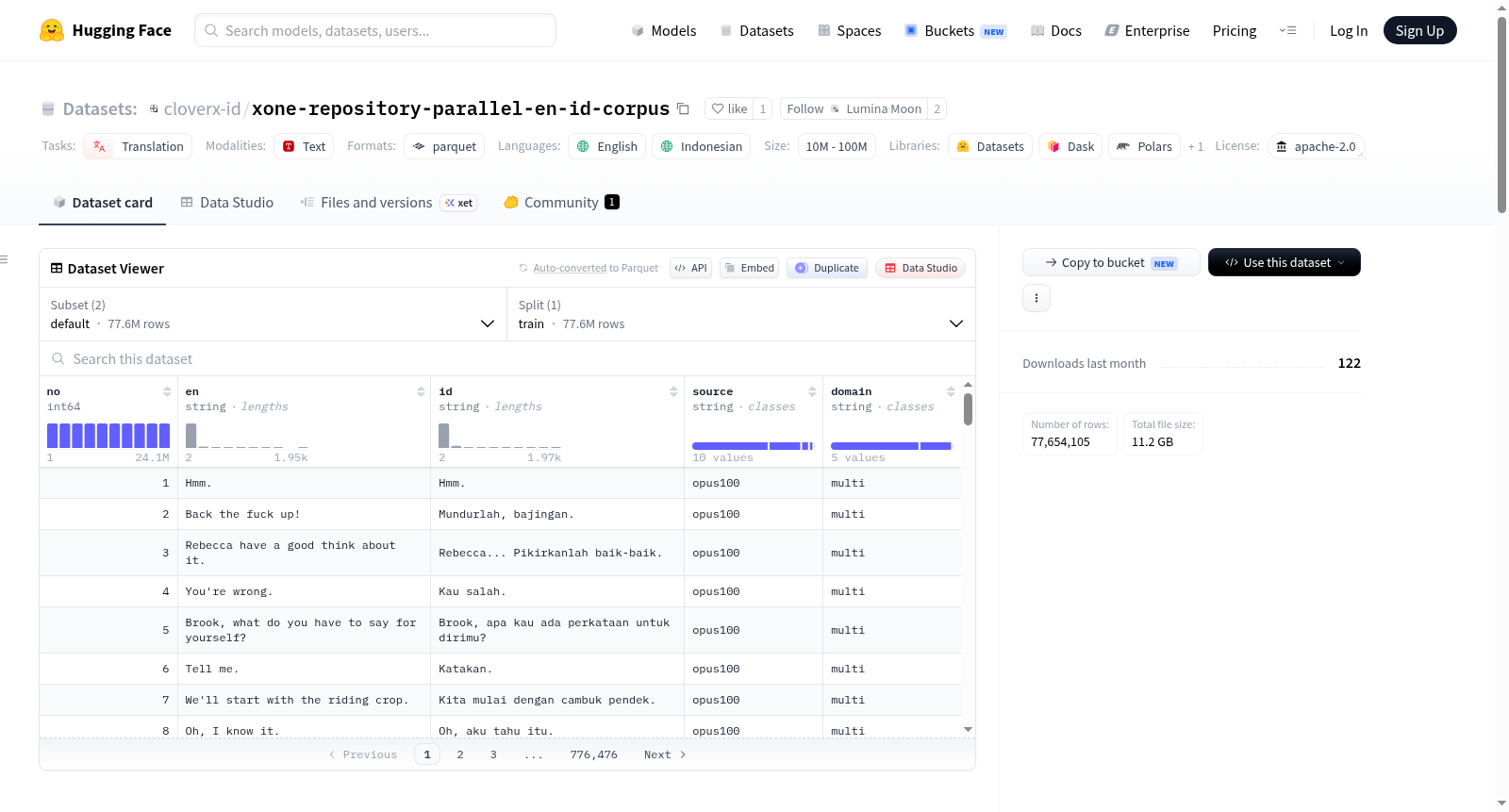This screenshot has height=812, width=1509.
Task: Sort the 'source' column using its sort icon
Action: (812, 391)
